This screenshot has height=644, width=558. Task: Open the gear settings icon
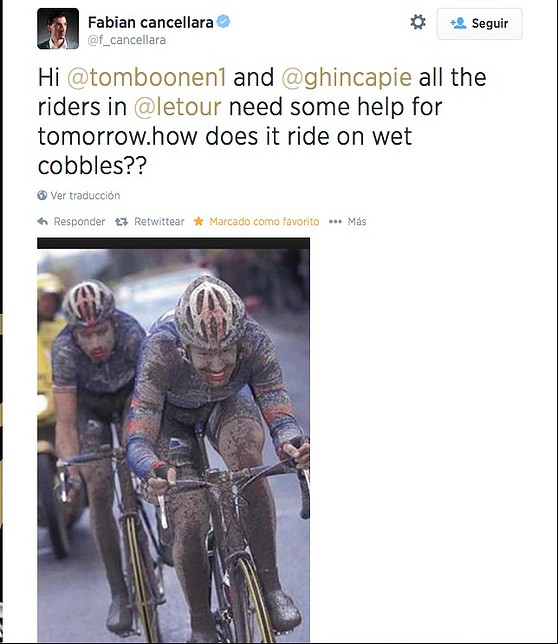418,22
